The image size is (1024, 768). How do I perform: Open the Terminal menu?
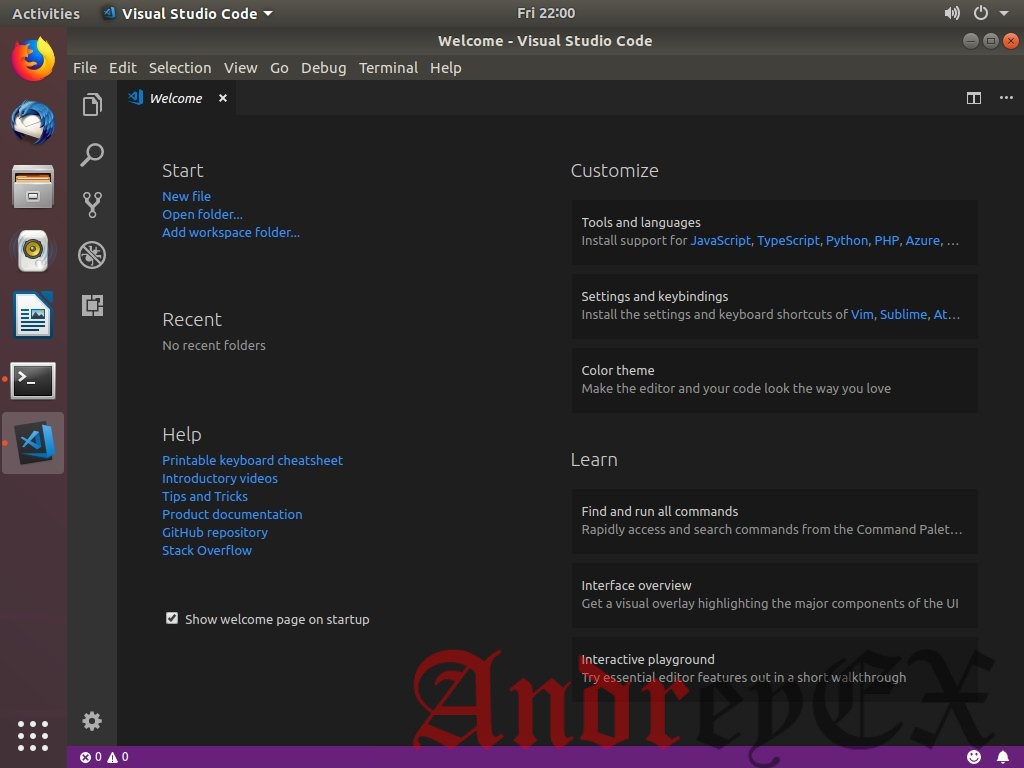(x=389, y=68)
